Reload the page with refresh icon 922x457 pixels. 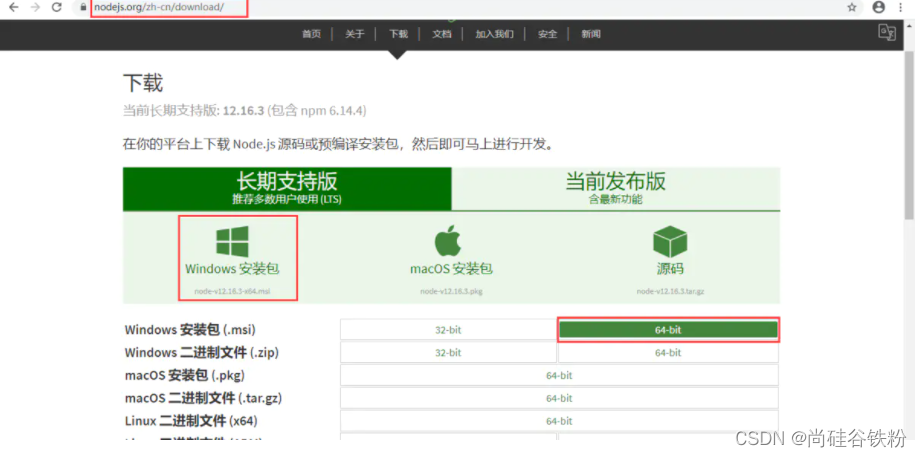56,8
